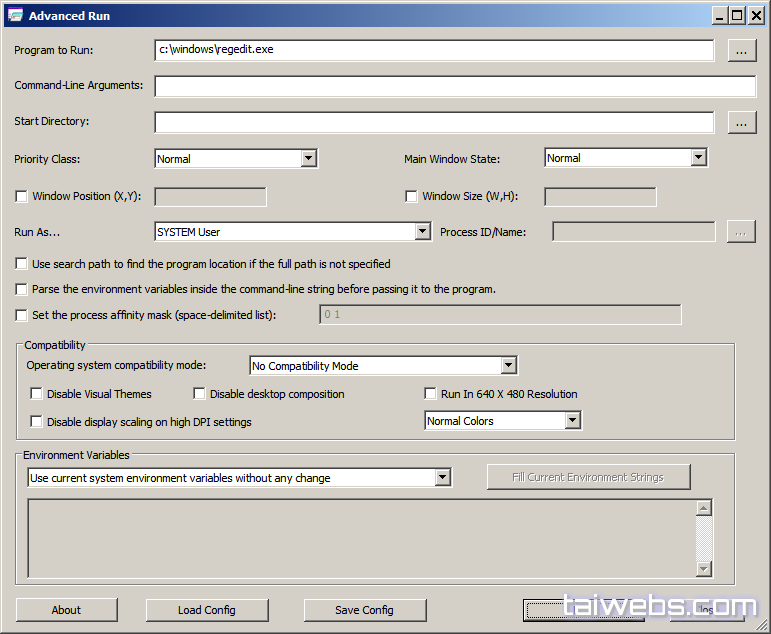The width and height of the screenshot is (771, 634).
Task: Enable the Window Size (W,H) checkbox
Action: pyautogui.click(x=411, y=197)
